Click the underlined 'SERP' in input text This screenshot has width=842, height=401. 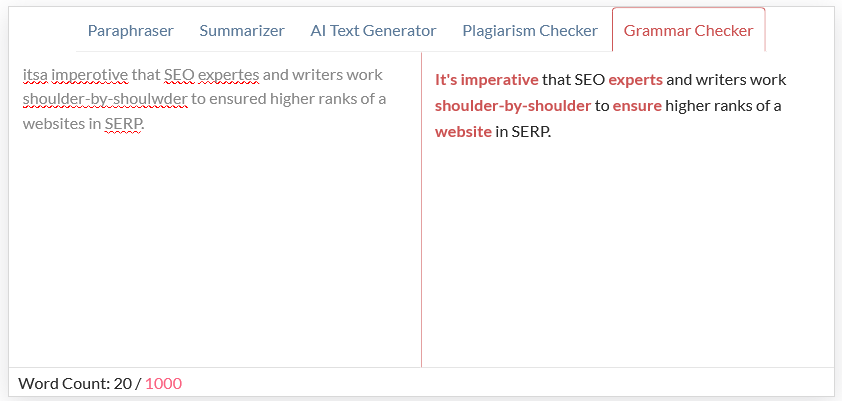pos(123,124)
